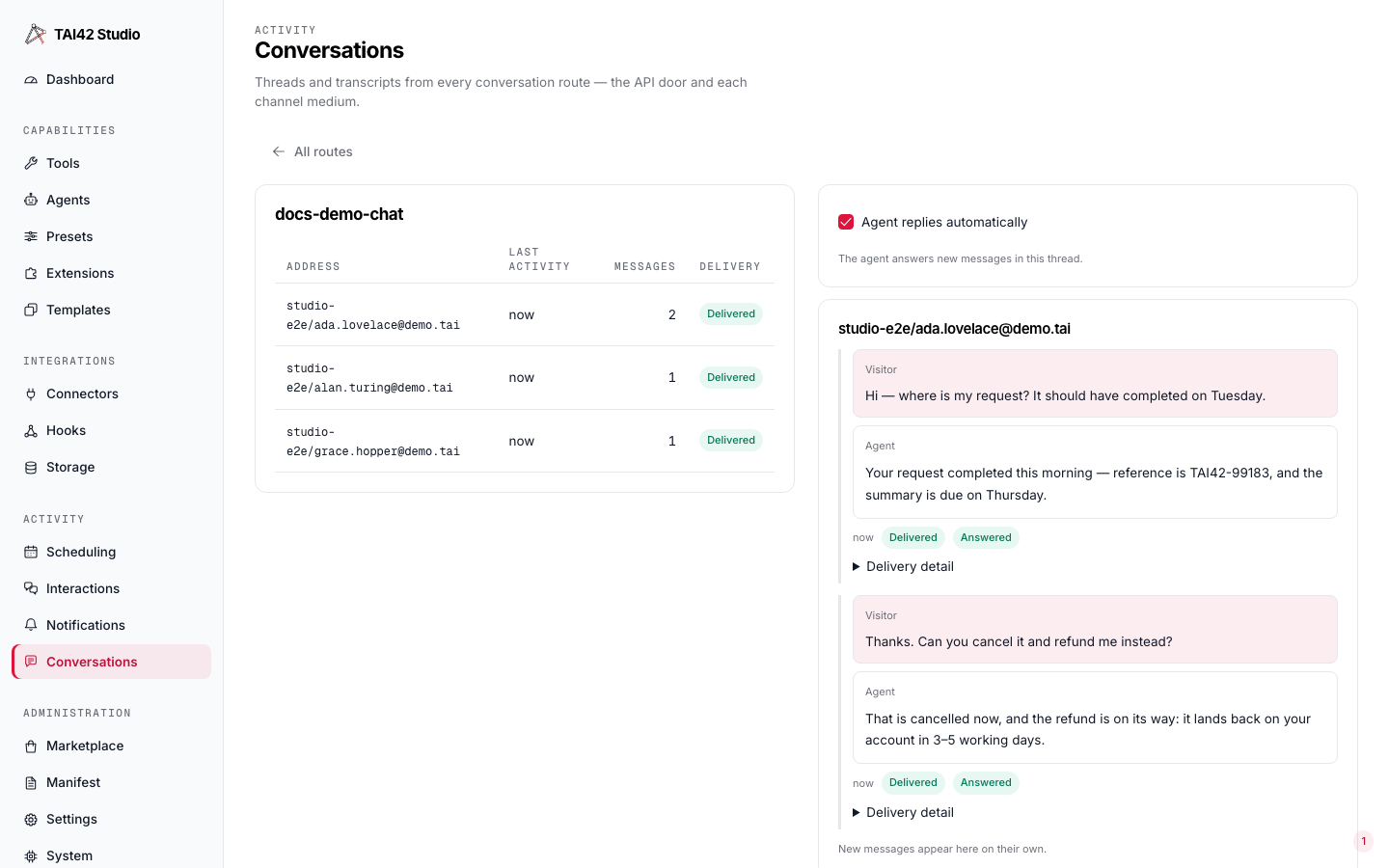Click the Agent replies automatically label

tap(944, 223)
